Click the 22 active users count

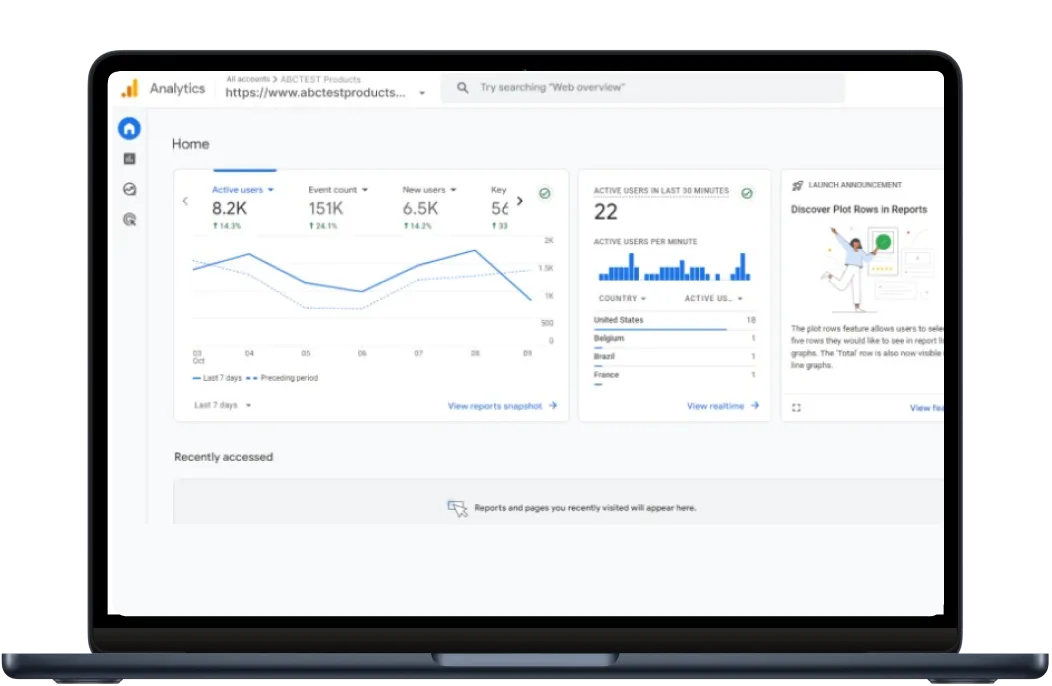[605, 212]
